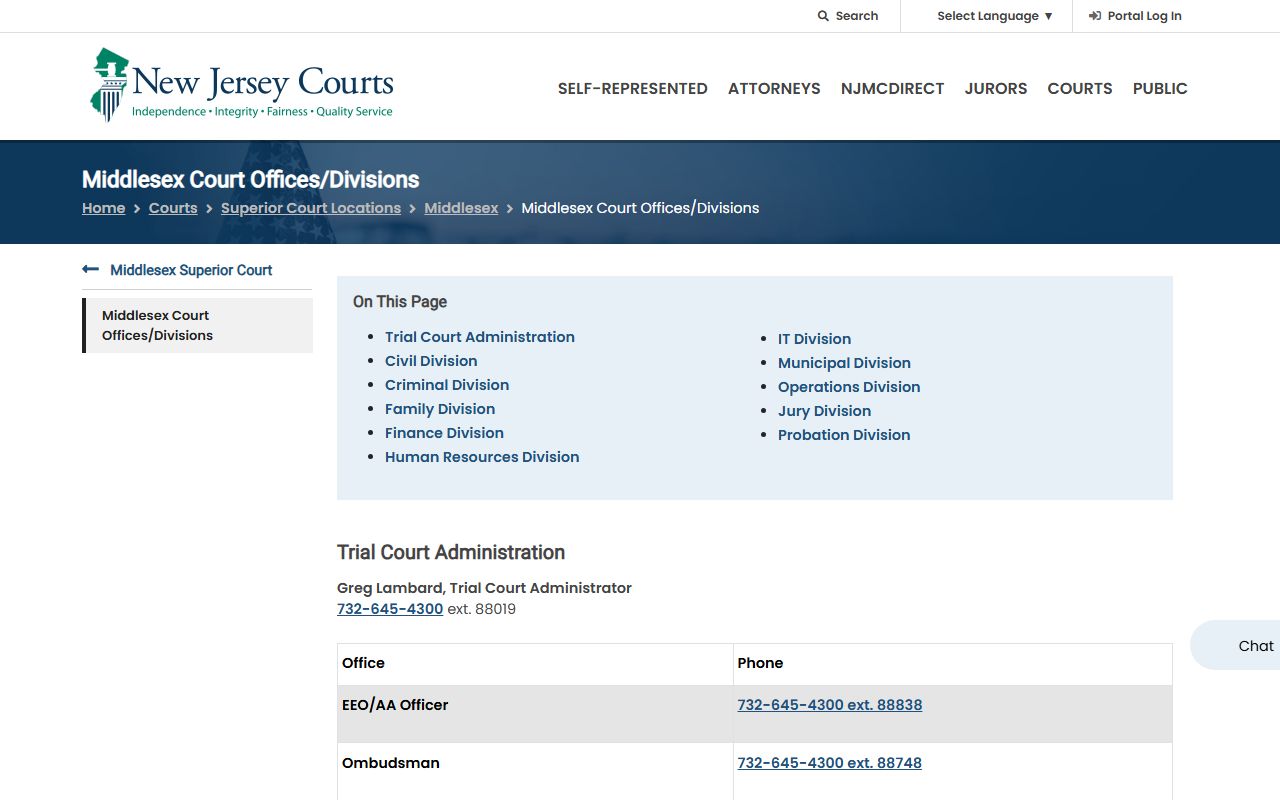The width and height of the screenshot is (1280, 800).
Task: Jump to the Operations Division section
Action: (849, 387)
